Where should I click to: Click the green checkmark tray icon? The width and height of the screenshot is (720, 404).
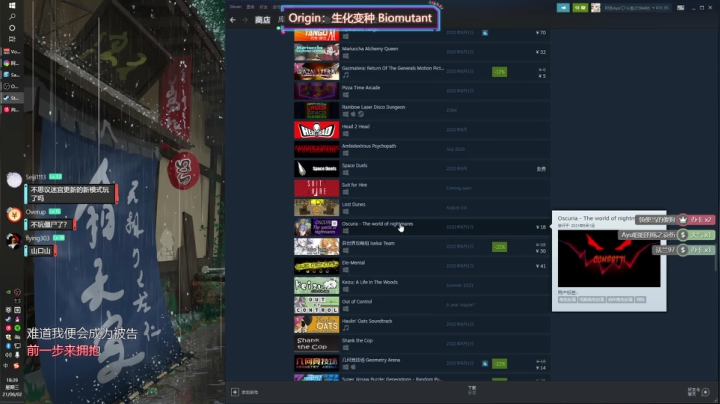[x=17, y=328]
